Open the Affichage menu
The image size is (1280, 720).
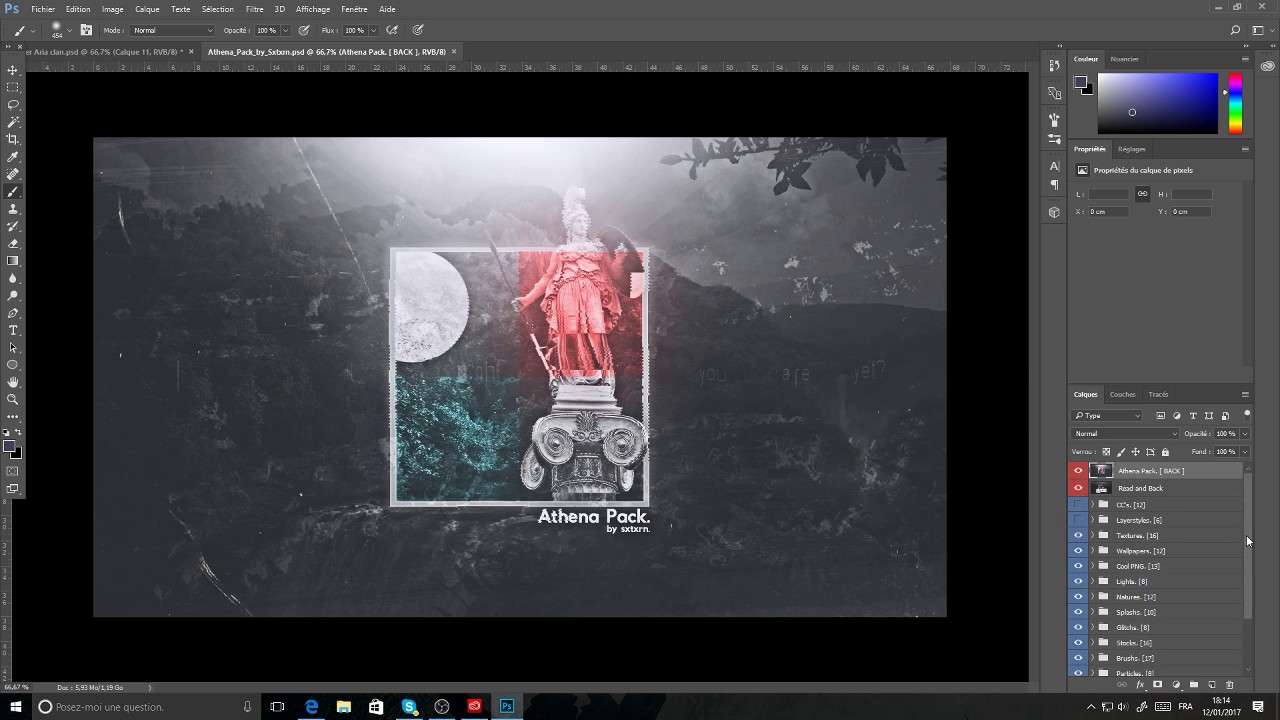click(x=313, y=9)
